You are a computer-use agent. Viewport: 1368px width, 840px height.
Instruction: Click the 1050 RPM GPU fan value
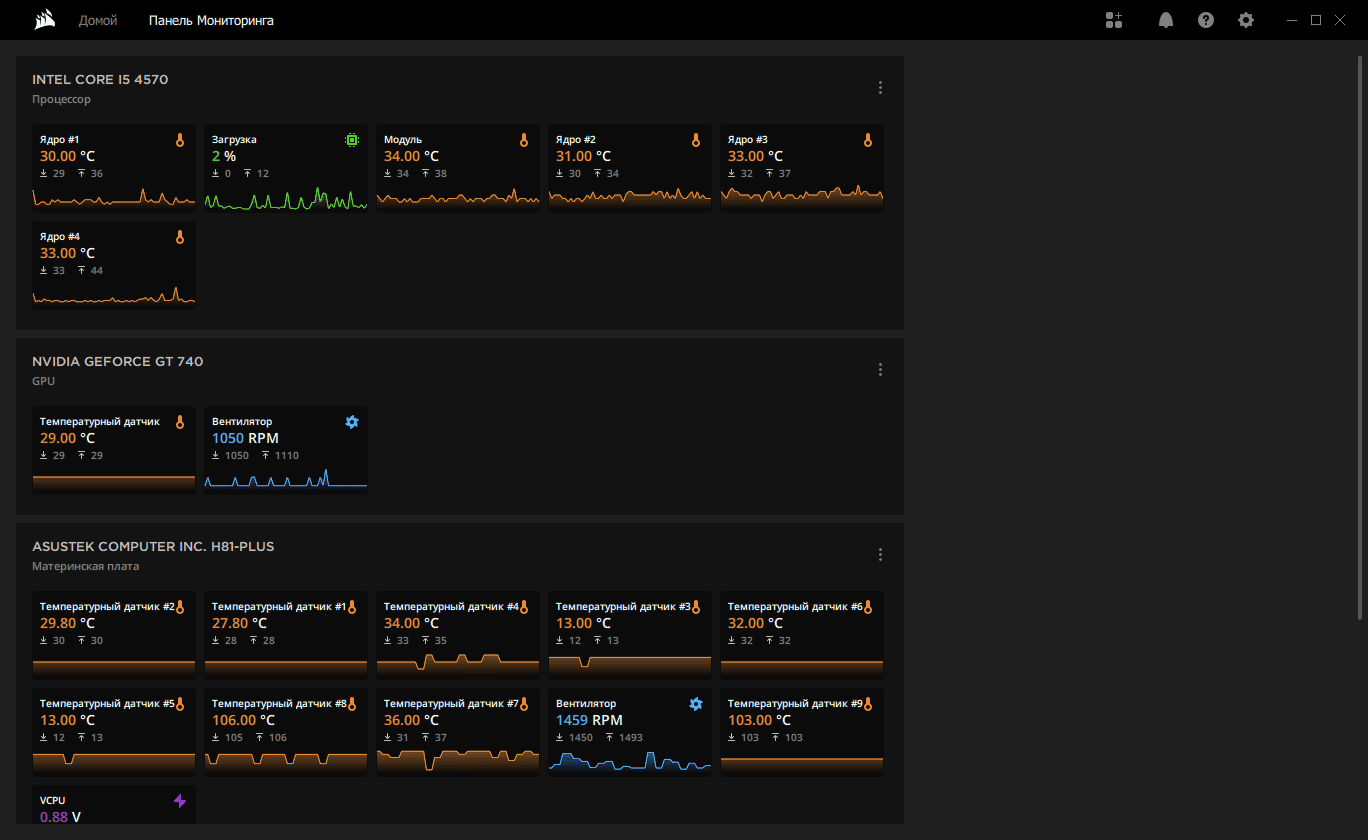pos(245,439)
